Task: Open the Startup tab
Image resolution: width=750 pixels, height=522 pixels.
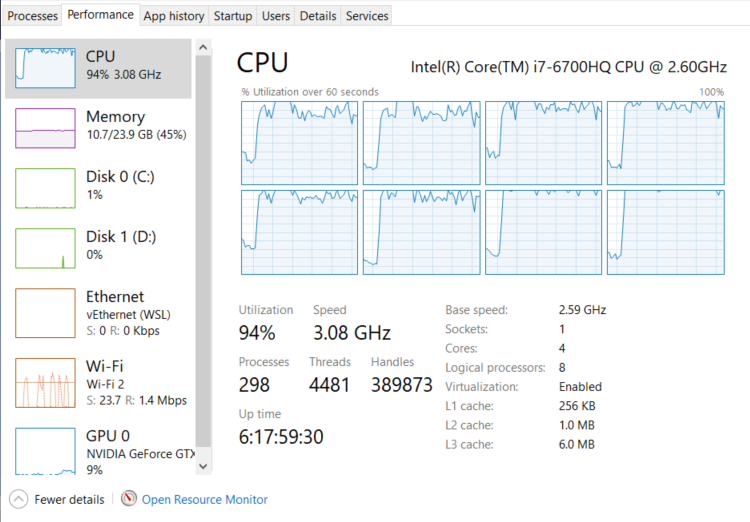Action: click(233, 16)
